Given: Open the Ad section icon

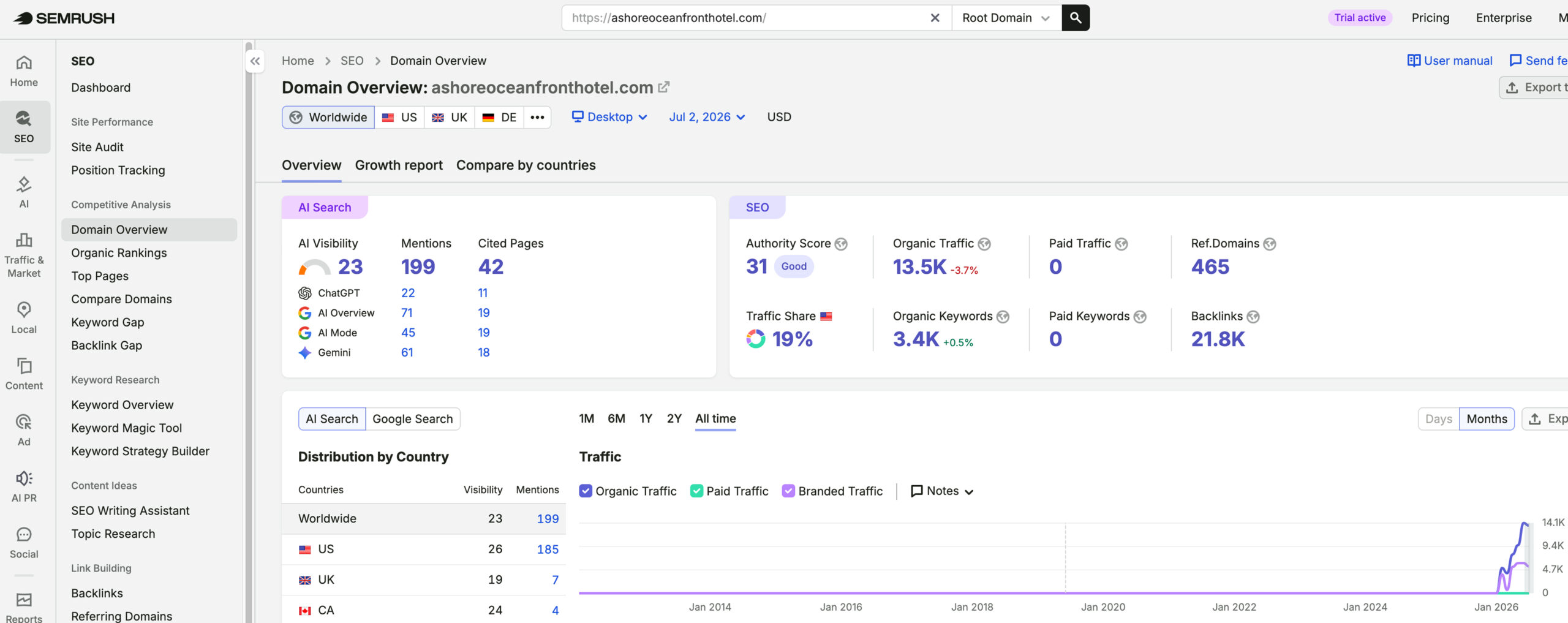Looking at the screenshot, I should coord(24,430).
